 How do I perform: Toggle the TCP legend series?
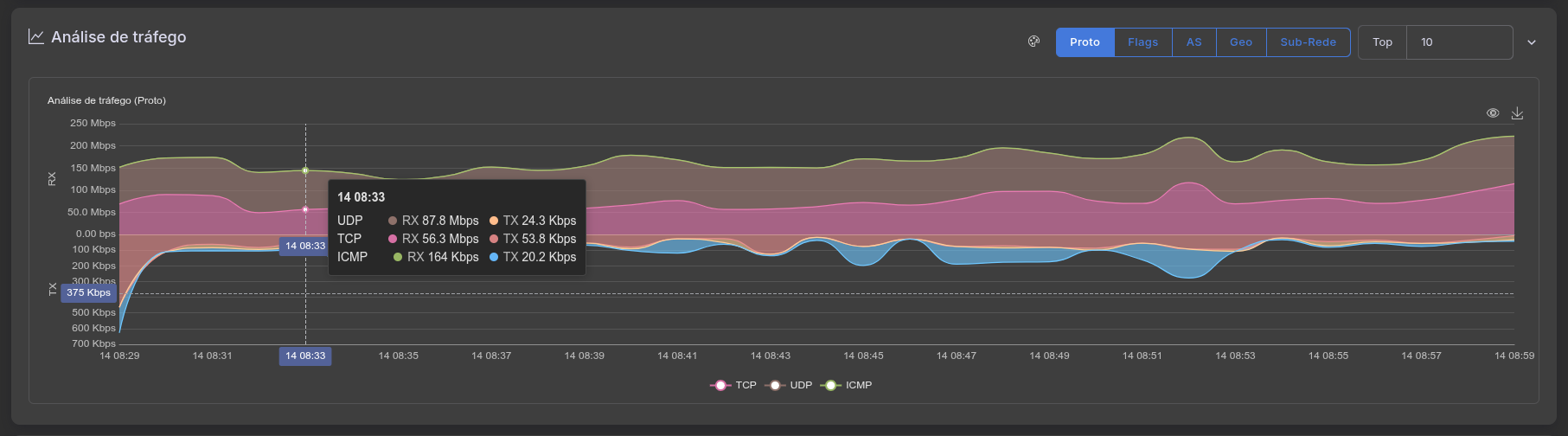click(733, 385)
